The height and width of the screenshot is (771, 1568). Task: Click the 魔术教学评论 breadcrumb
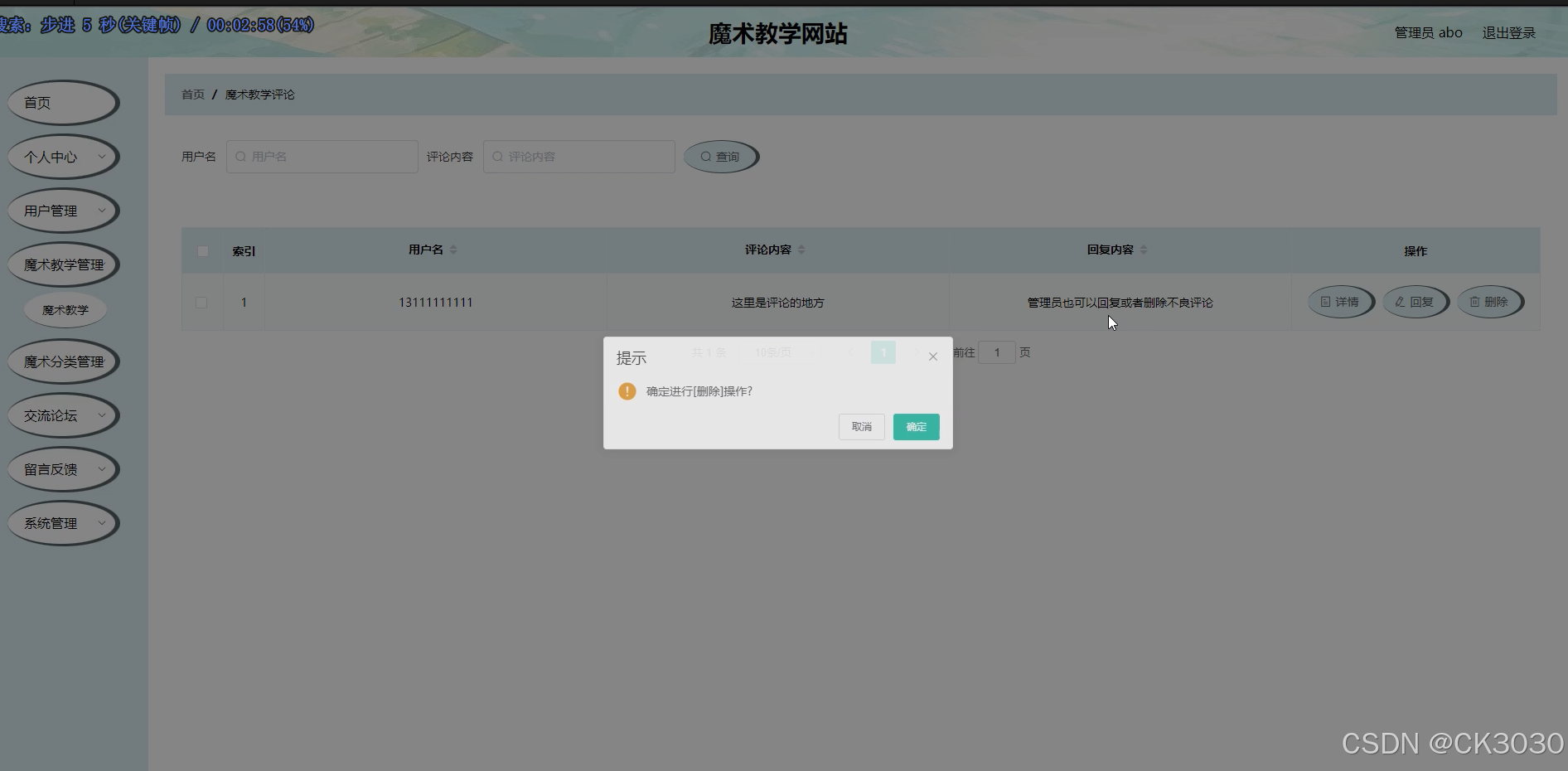(x=260, y=95)
